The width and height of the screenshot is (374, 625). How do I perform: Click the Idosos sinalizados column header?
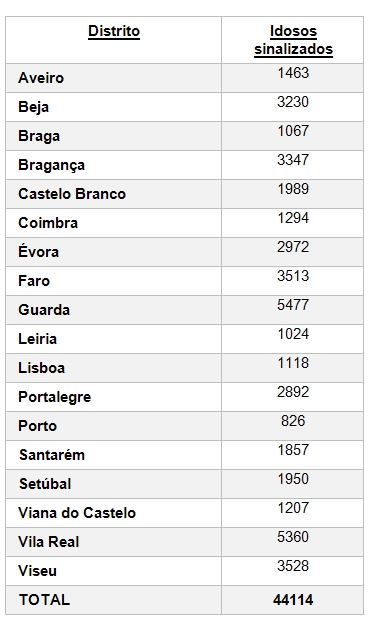[293, 40]
